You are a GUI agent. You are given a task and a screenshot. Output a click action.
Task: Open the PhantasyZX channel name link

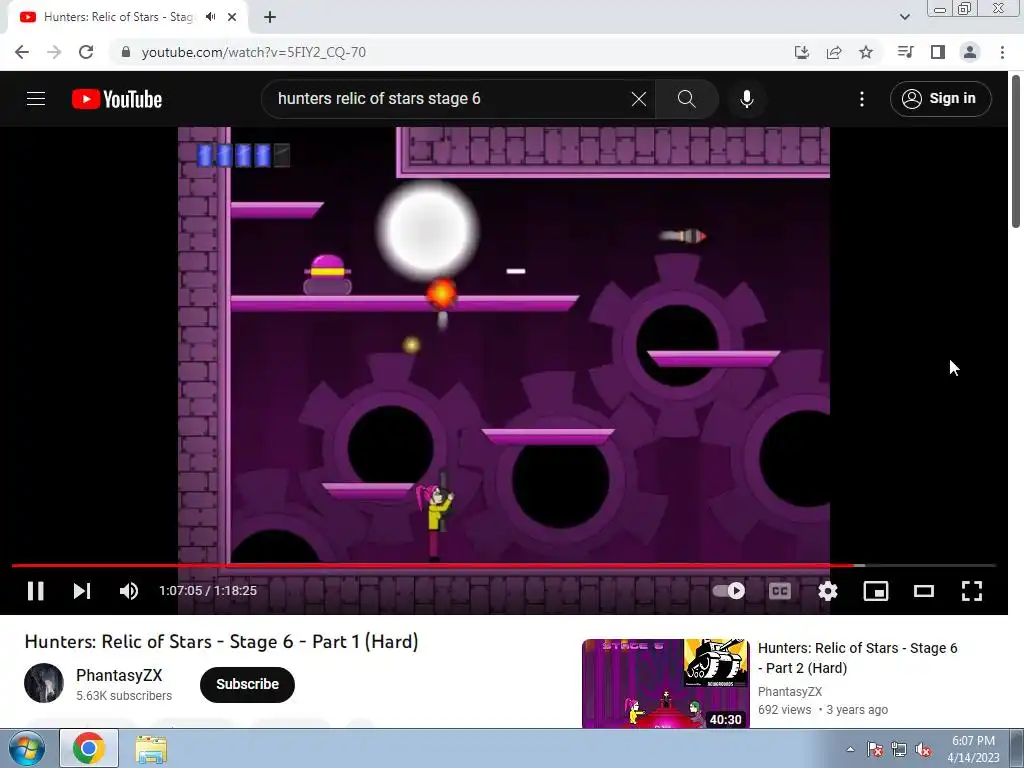click(x=119, y=675)
